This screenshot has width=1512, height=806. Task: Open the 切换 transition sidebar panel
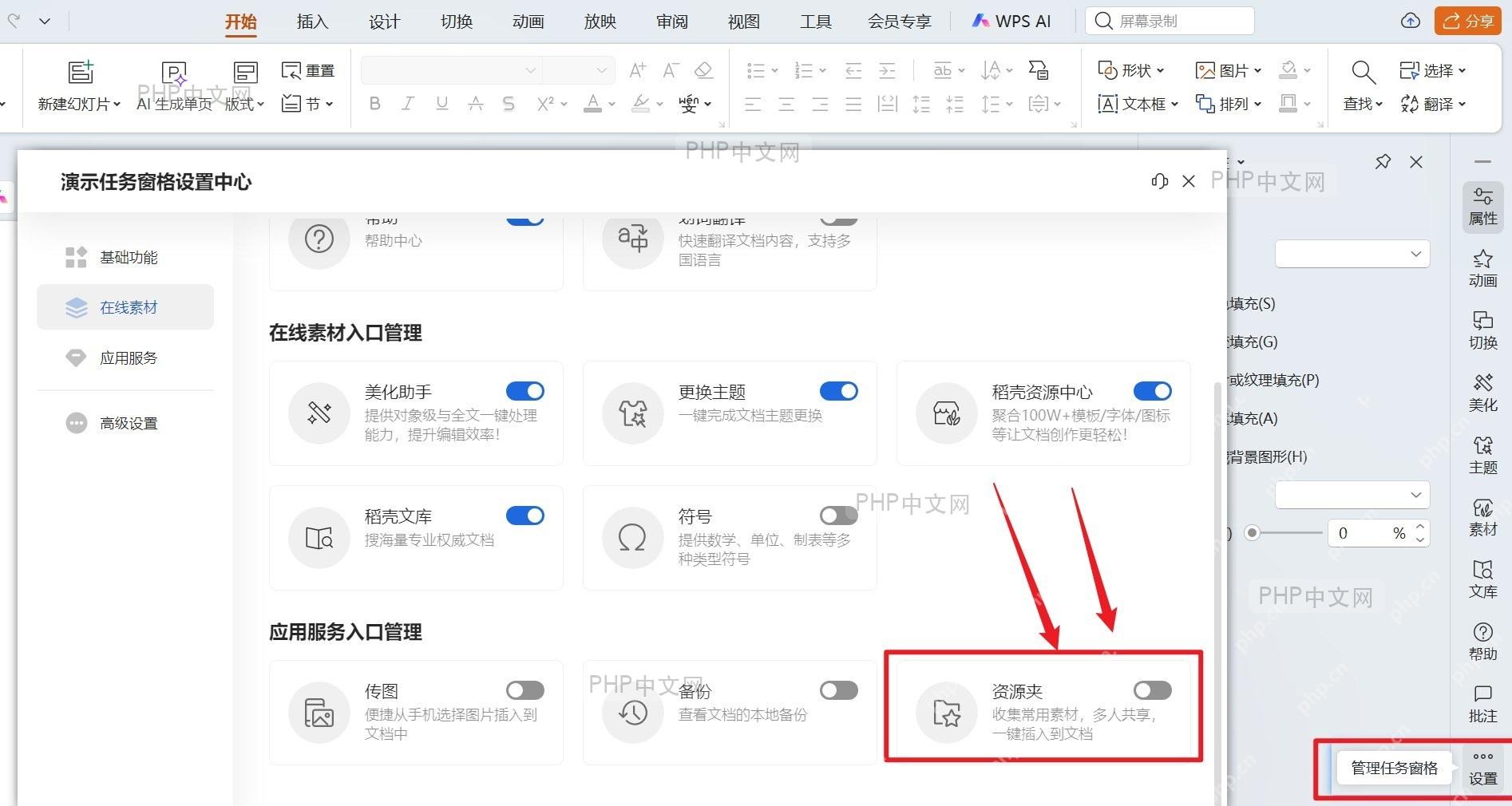1482,331
